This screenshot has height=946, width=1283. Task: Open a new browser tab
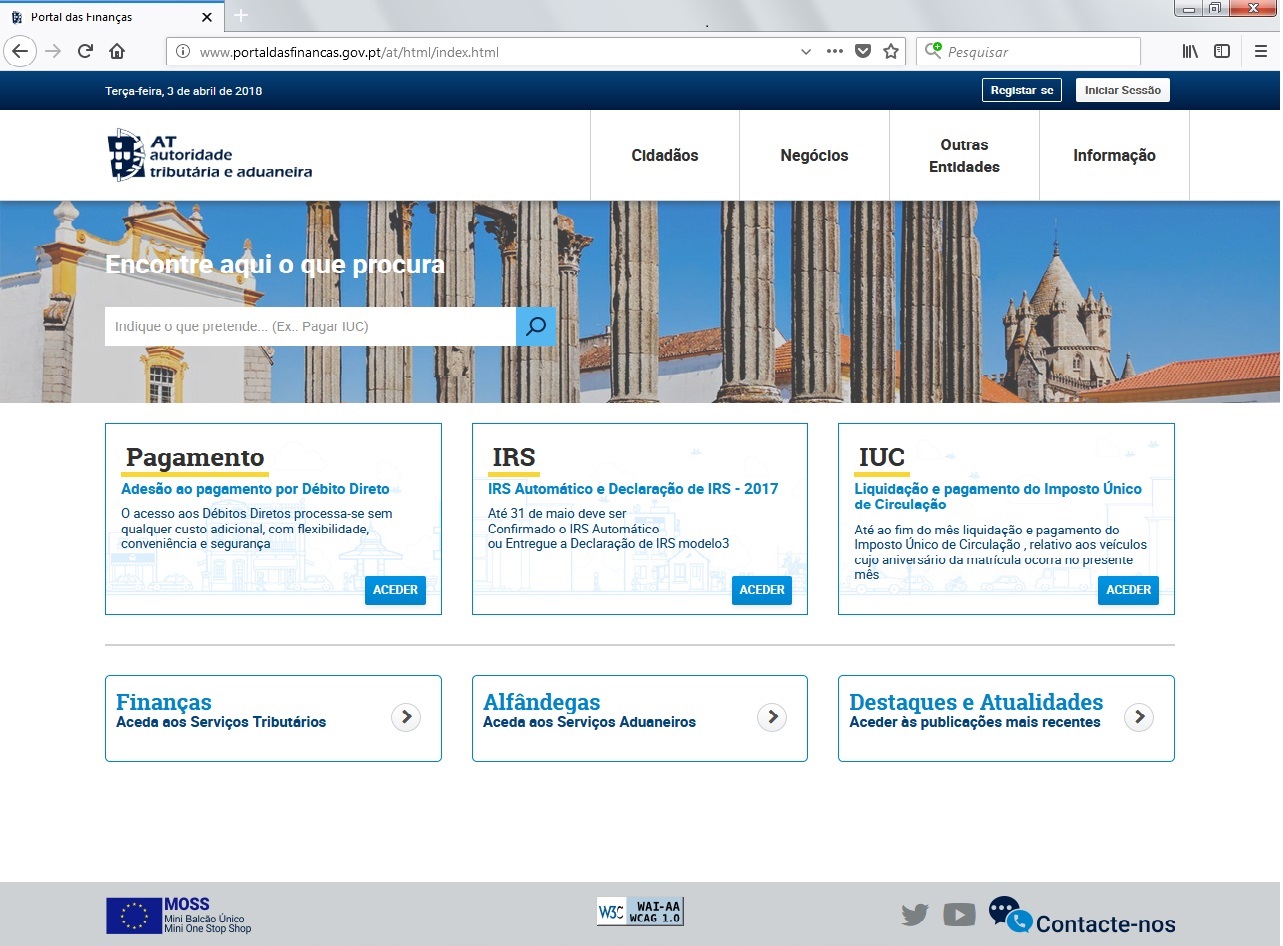click(241, 16)
